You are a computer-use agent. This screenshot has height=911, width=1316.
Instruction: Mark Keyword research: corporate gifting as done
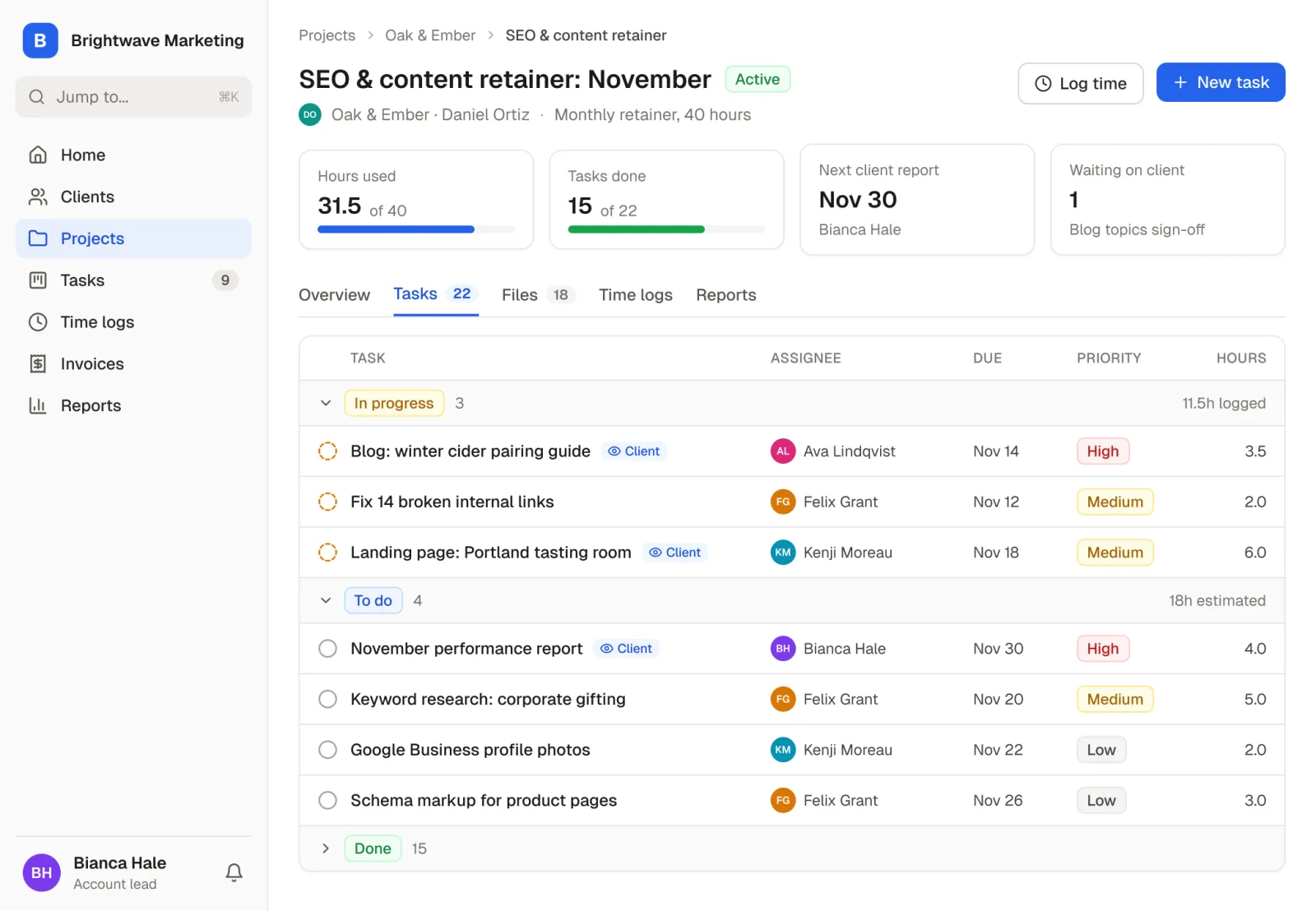point(327,700)
